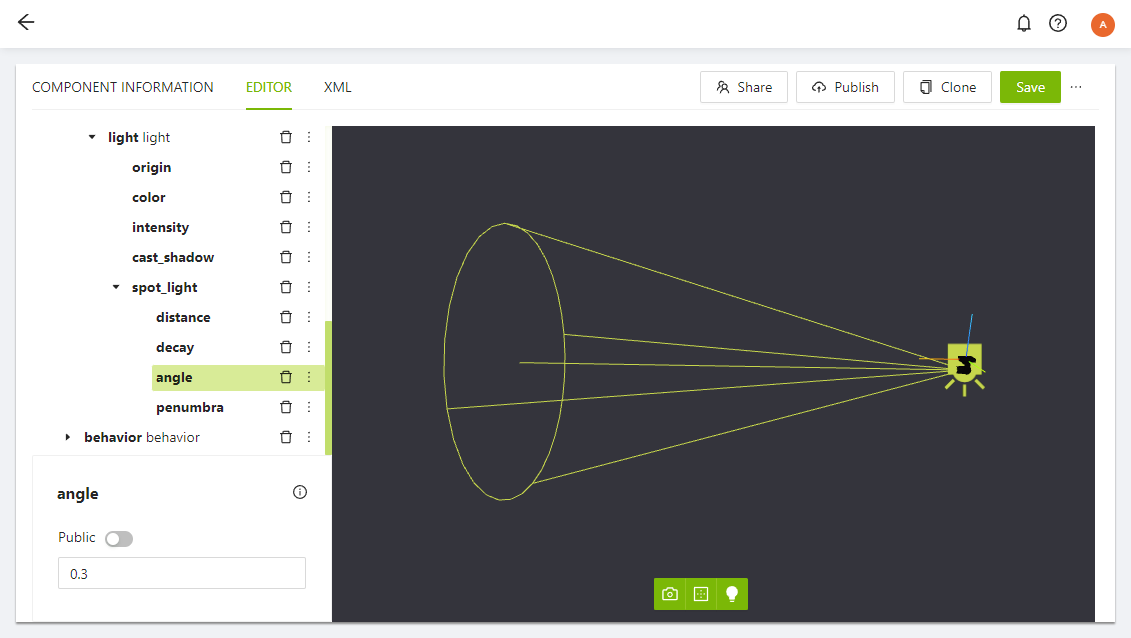Click the camera screenshot icon in viewport
This screenshot has width=1131, height=638.
669,593
